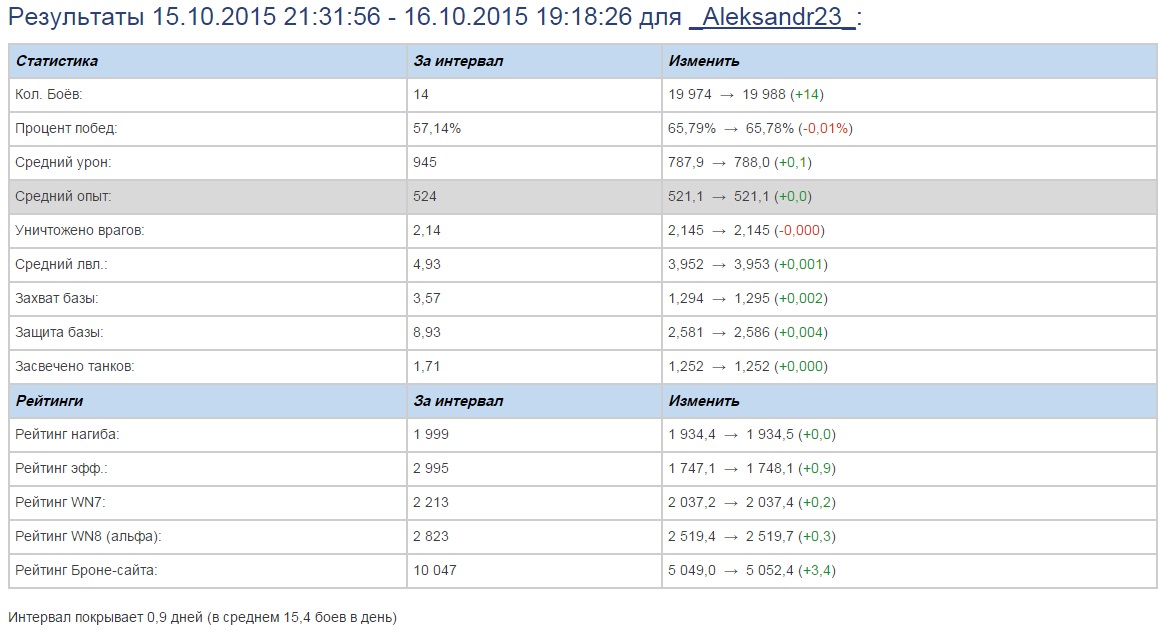Viewport: 1170px width, 642px height.
Task: Select the Уничтожено врагов row label
Action: tap(80, 231)
